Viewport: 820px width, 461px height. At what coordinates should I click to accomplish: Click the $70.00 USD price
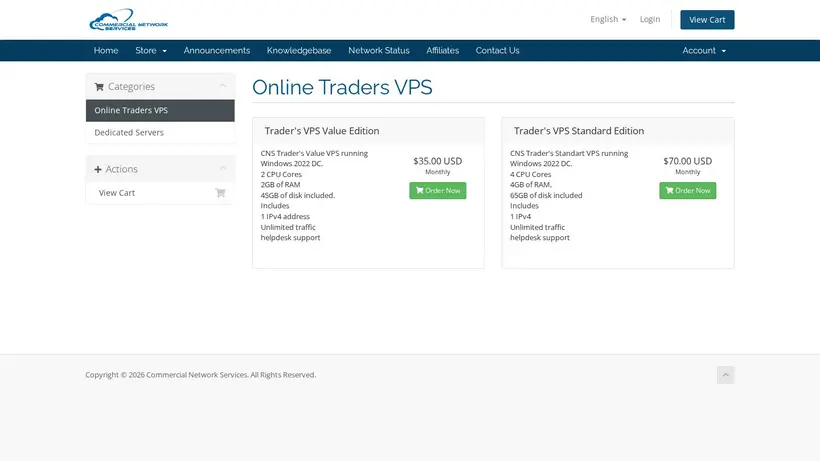[688, 161]
